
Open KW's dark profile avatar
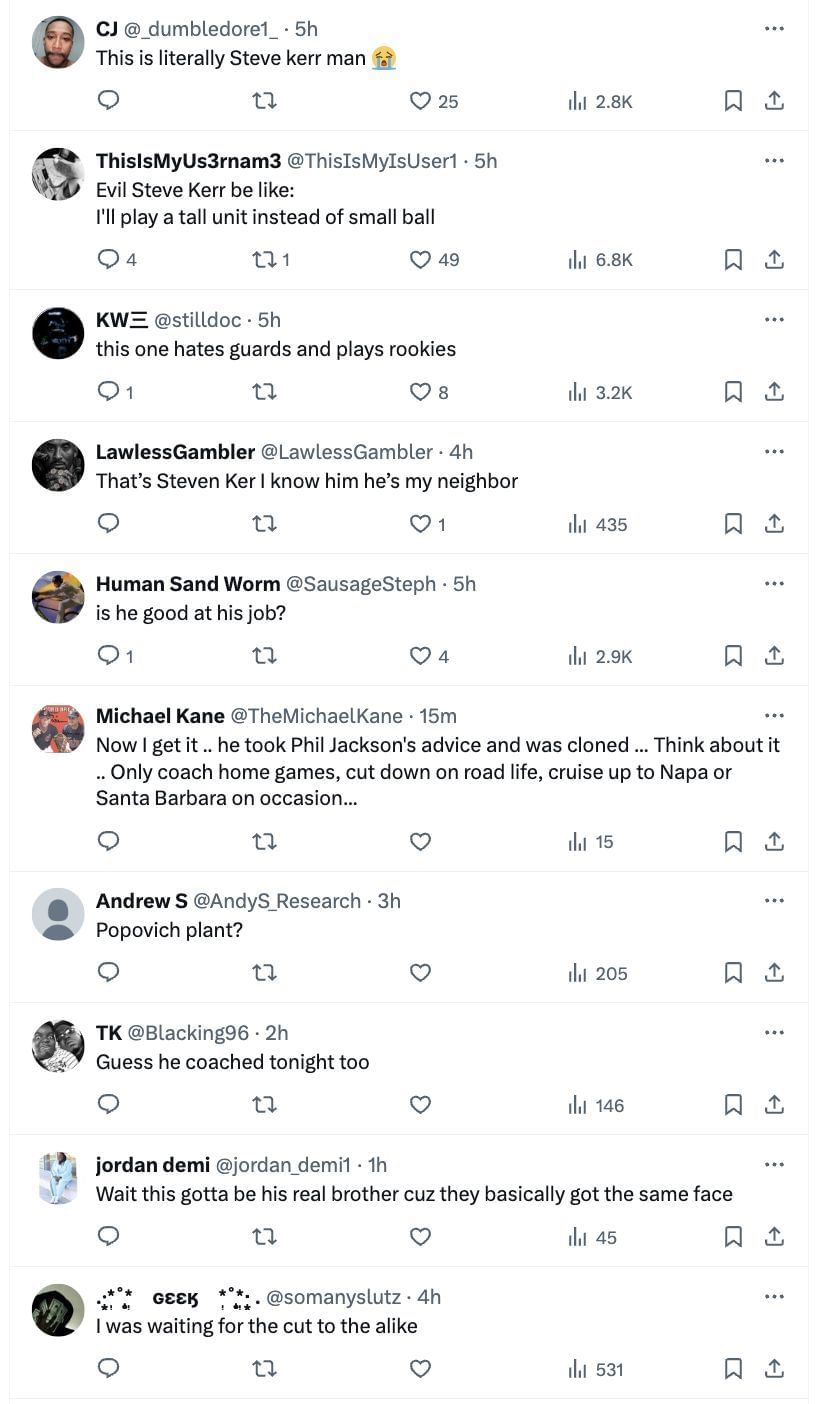click(58, 333)
